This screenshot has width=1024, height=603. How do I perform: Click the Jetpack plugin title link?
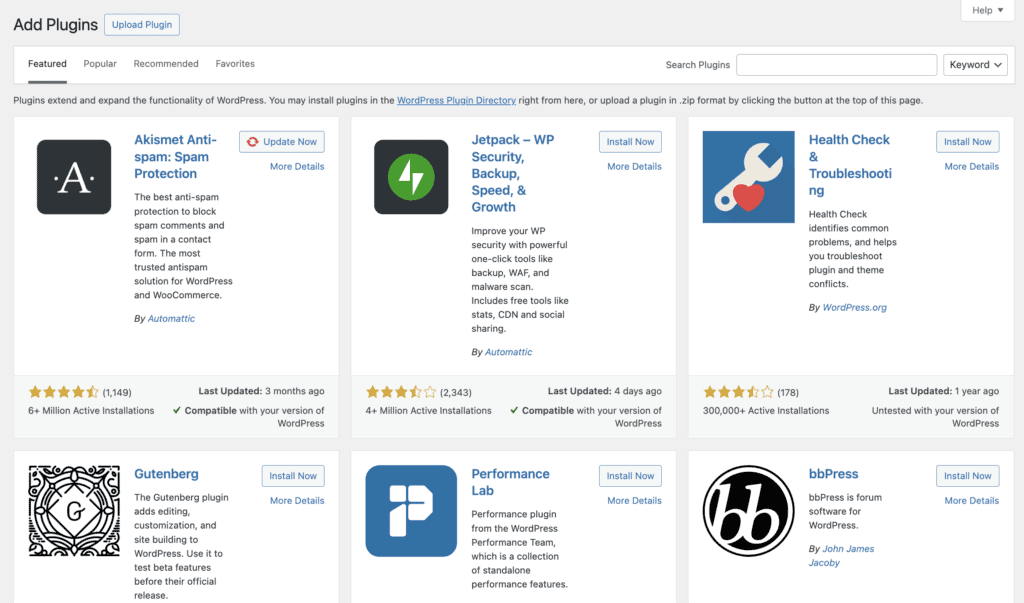point(513,173)
